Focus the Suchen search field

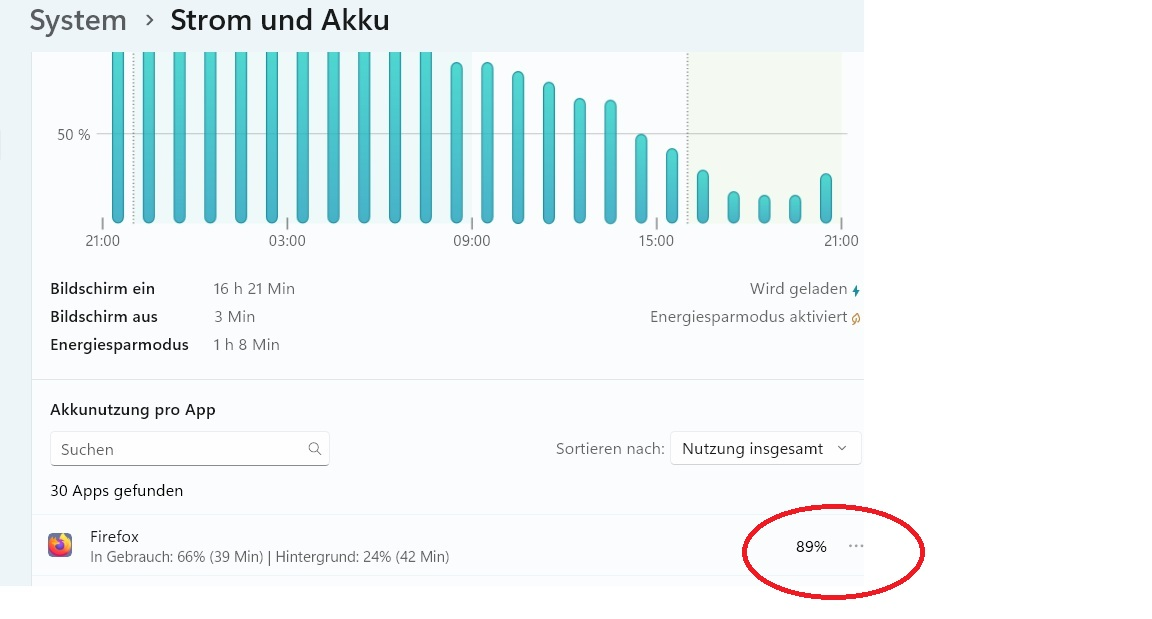click(x=180, y=449)
